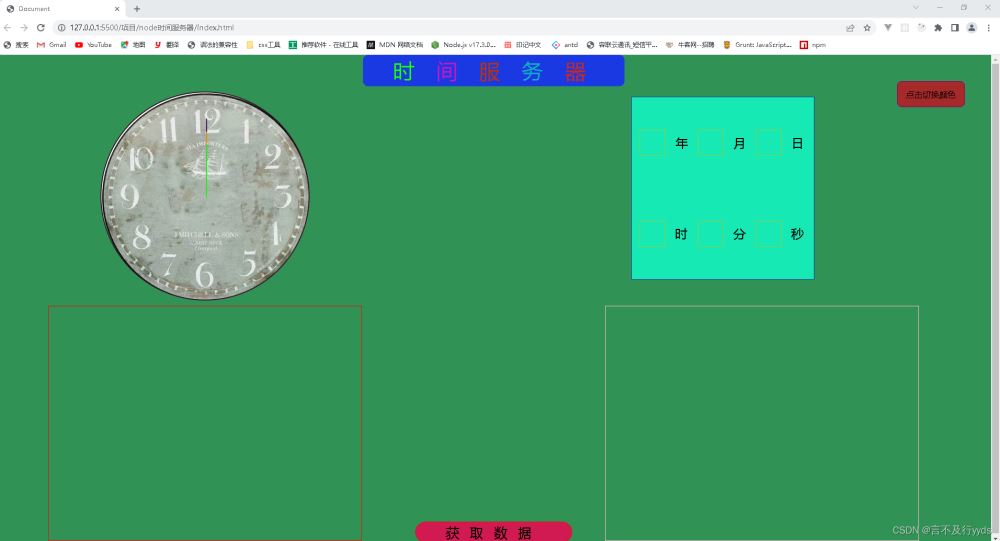Click the address bar URL
The height and width of the screenshot is (541, 1000).
click(x=152, y=27)
